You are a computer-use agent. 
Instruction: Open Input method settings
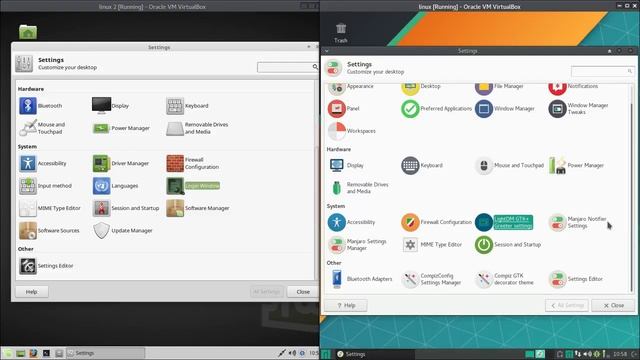(45, 186)
